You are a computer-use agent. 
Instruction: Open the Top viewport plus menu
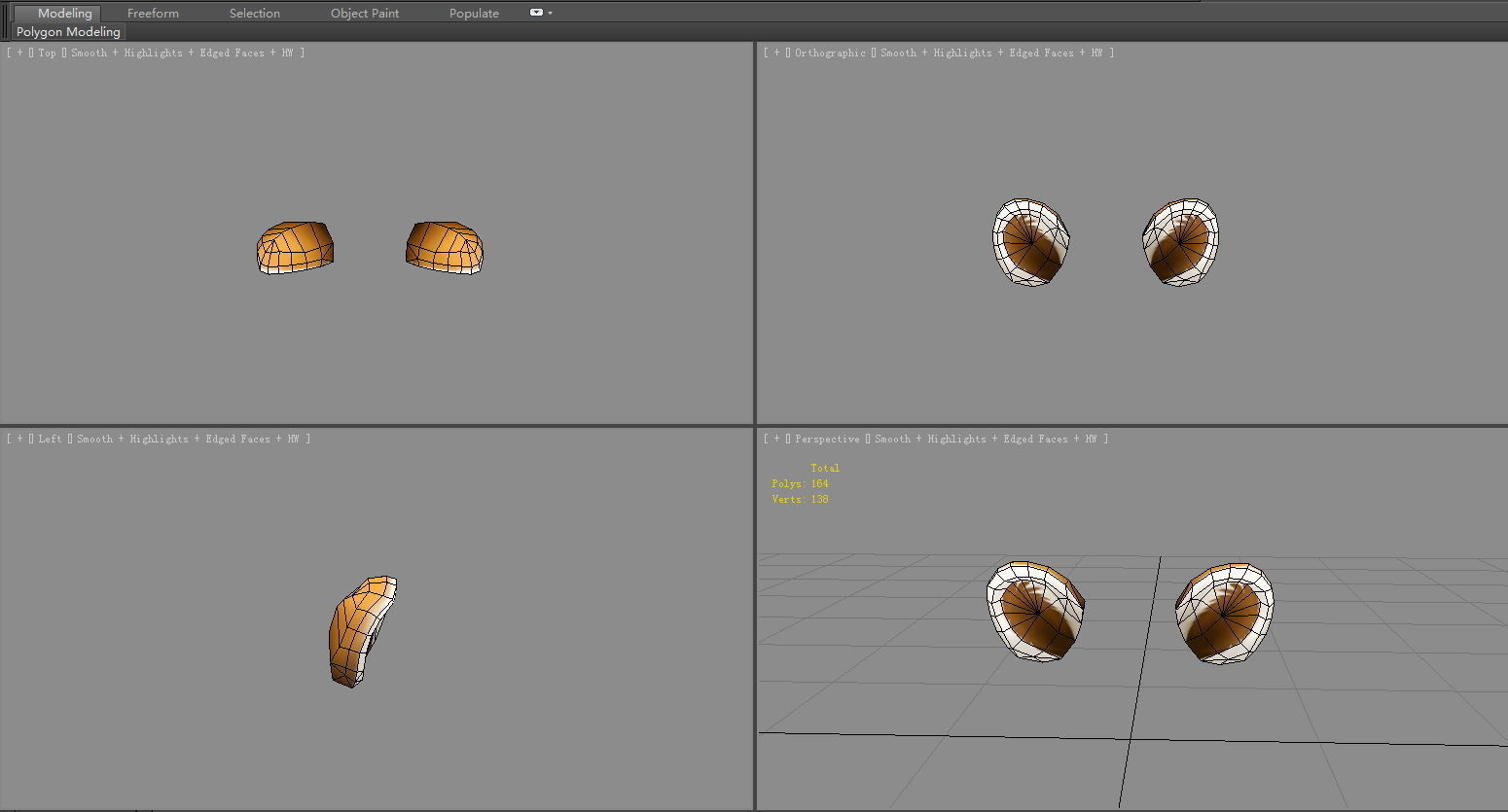pyautogui.click(x=19, y=53)
